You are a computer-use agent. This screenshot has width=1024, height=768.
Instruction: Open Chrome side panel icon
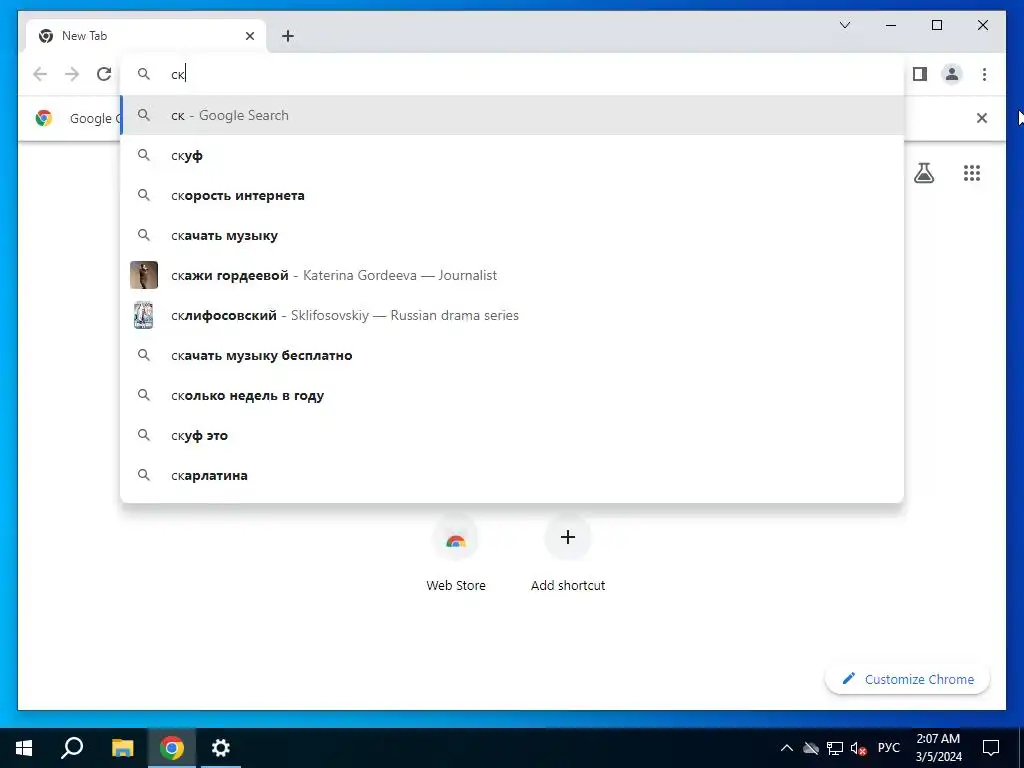point(920,74)
